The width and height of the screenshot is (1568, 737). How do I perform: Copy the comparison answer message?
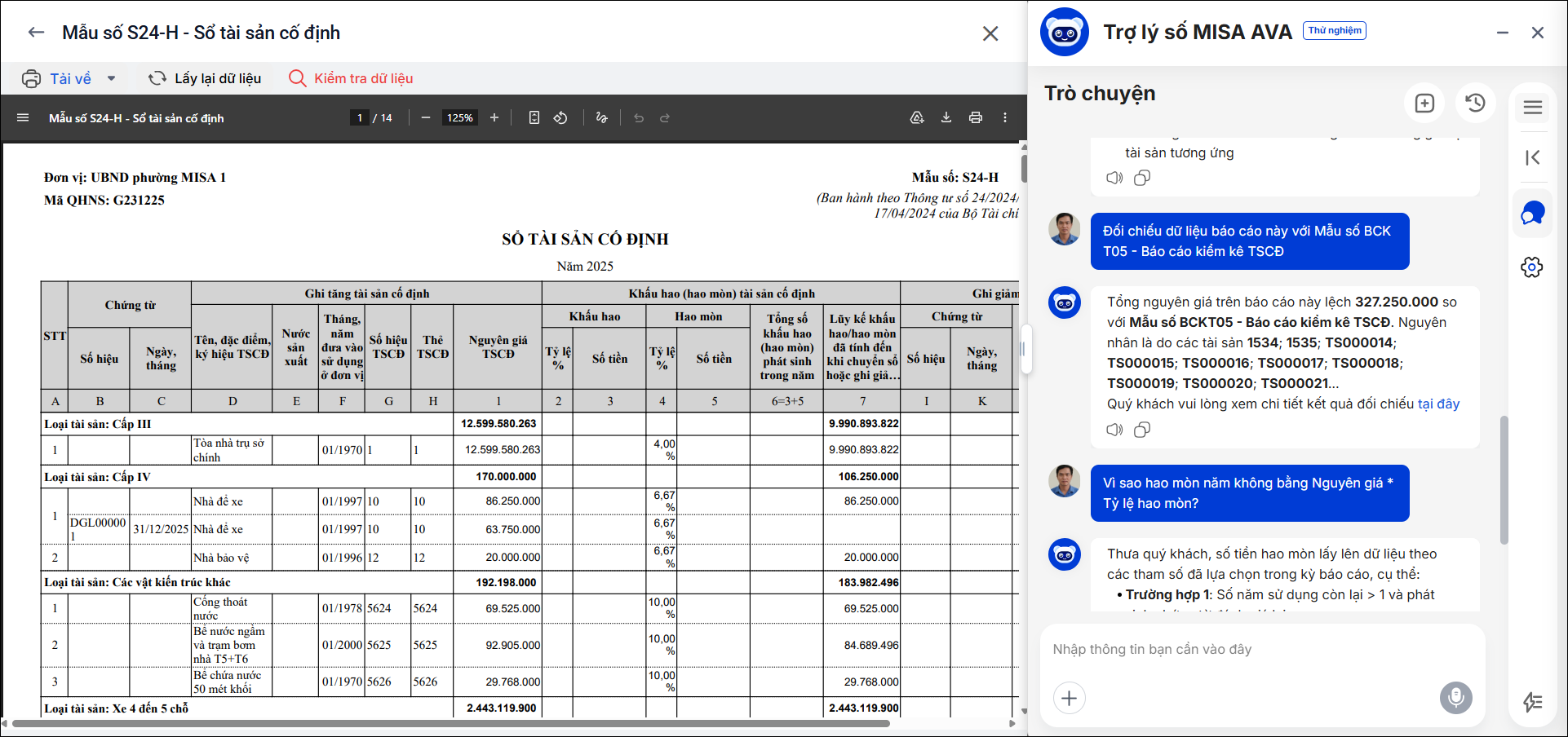pos(1142,430)
